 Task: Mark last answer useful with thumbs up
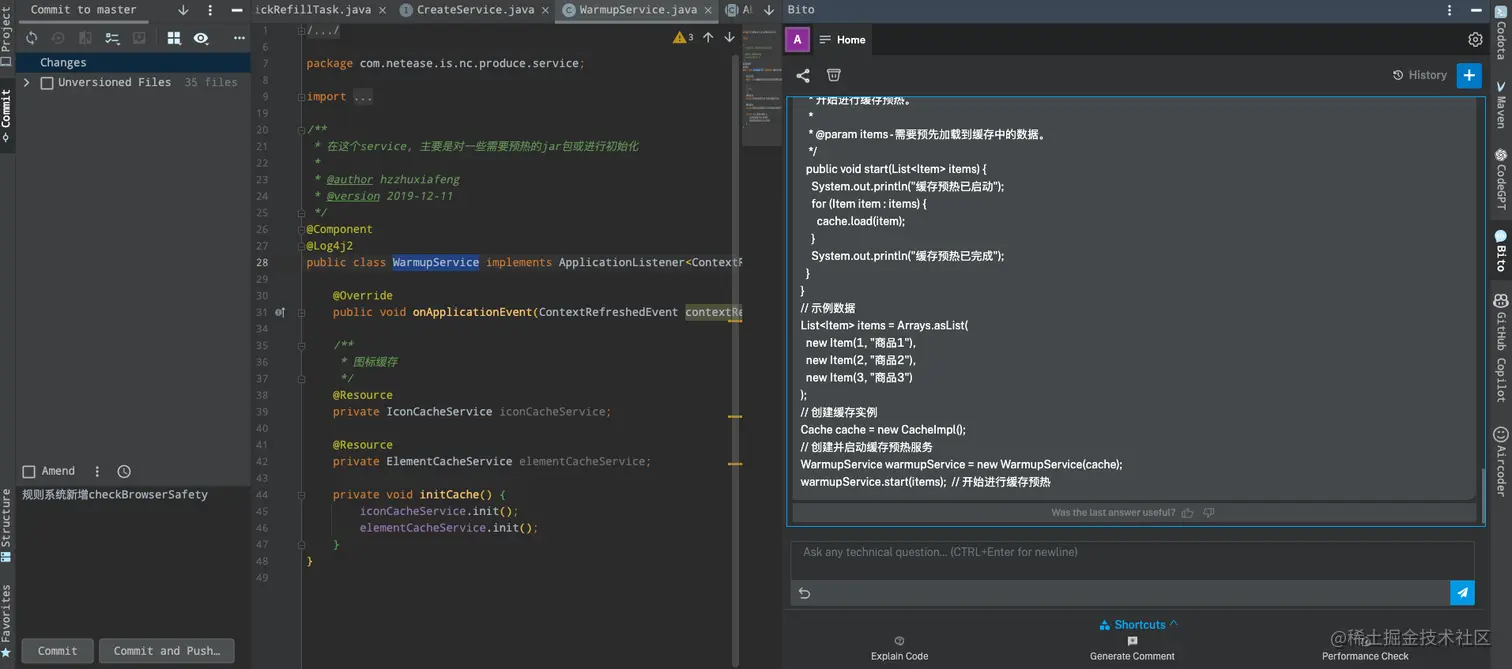[1188, 513]
